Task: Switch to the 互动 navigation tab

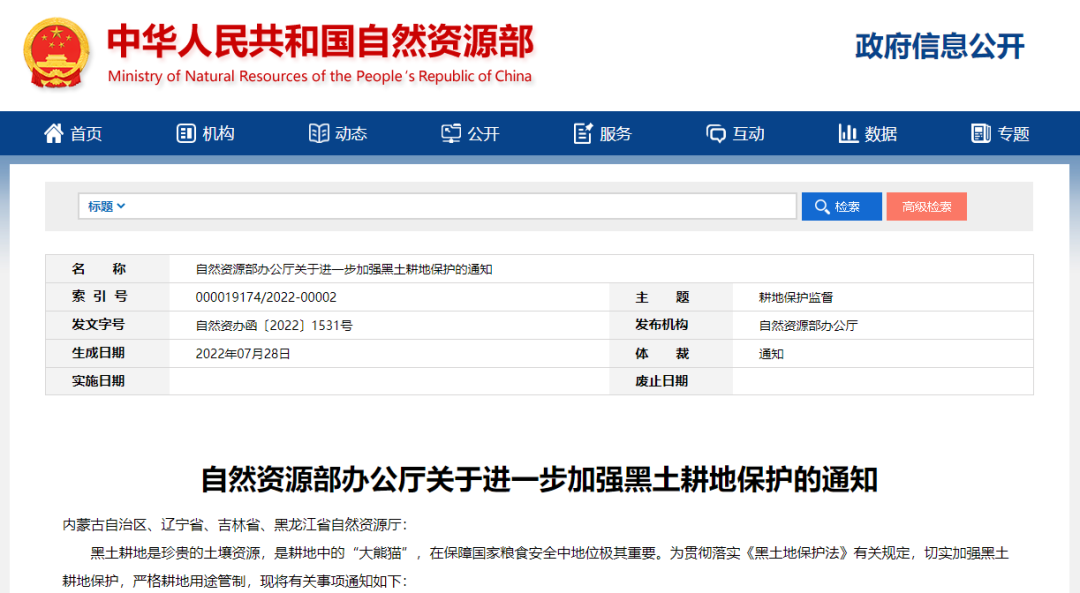Action: point(734,133)
